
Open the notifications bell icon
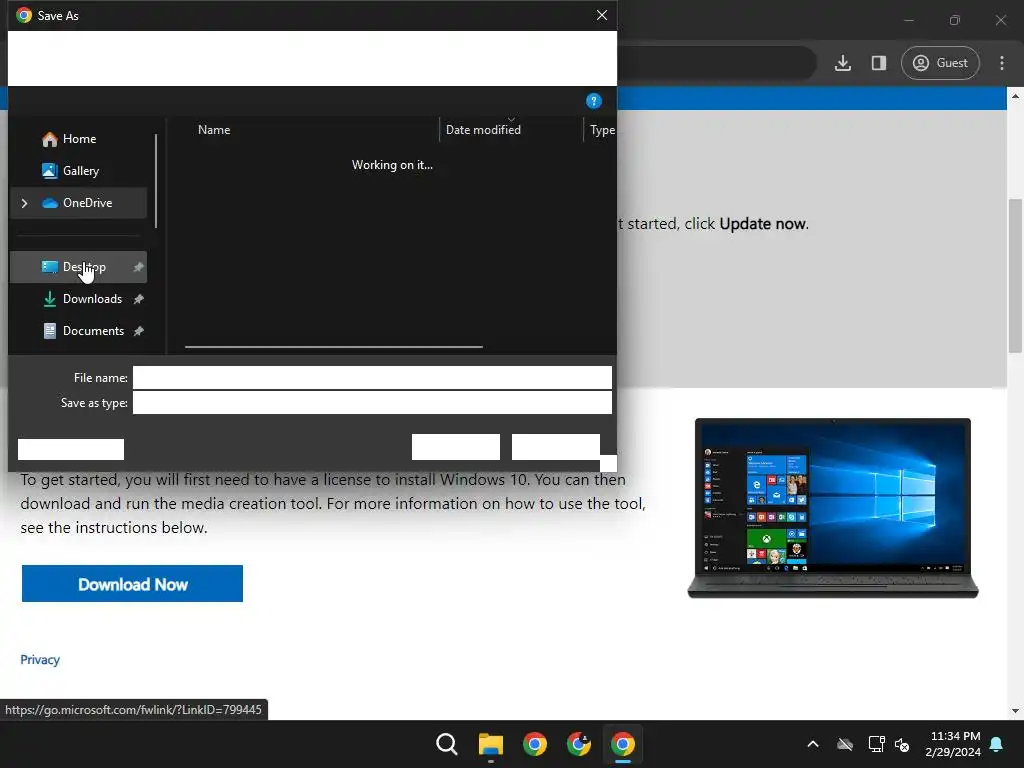pyautogui.click(x=997, y=744)
